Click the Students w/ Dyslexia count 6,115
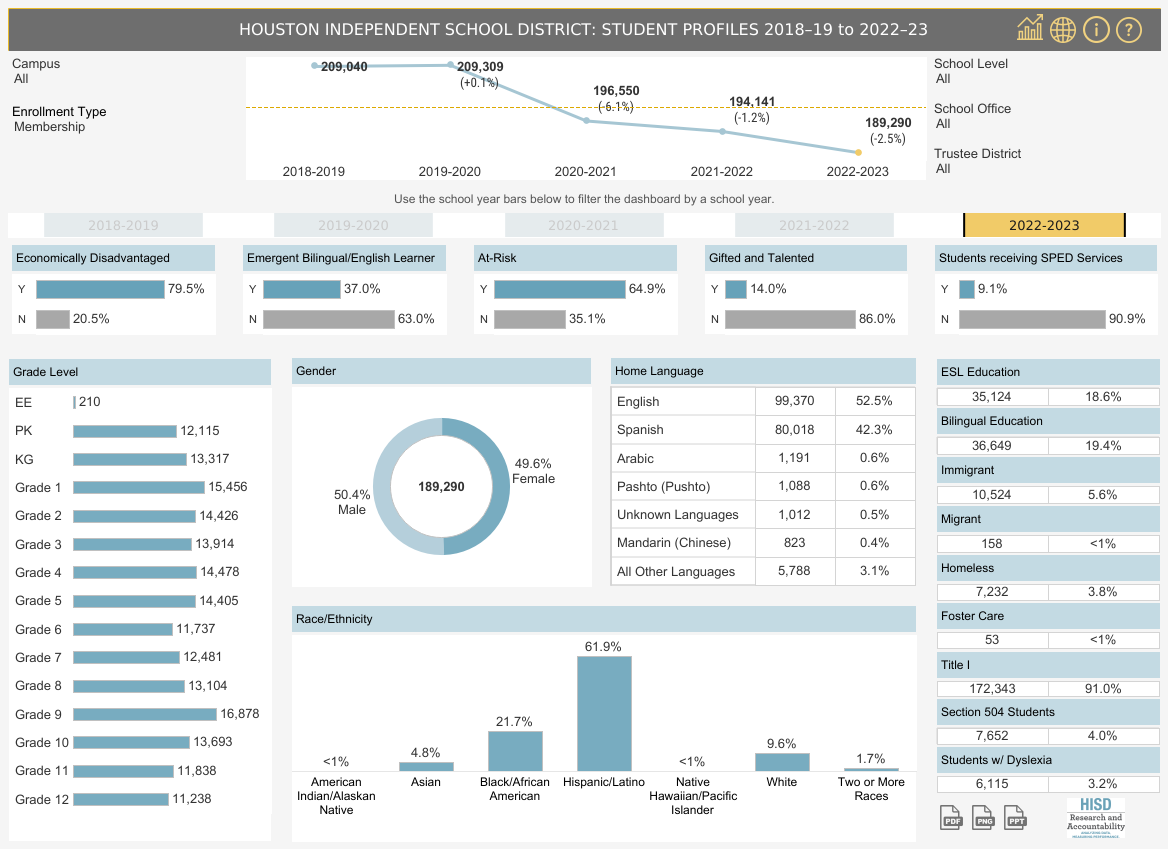Image resolution: width=1168 pixels, height=849 pixels. coord(992,784)
